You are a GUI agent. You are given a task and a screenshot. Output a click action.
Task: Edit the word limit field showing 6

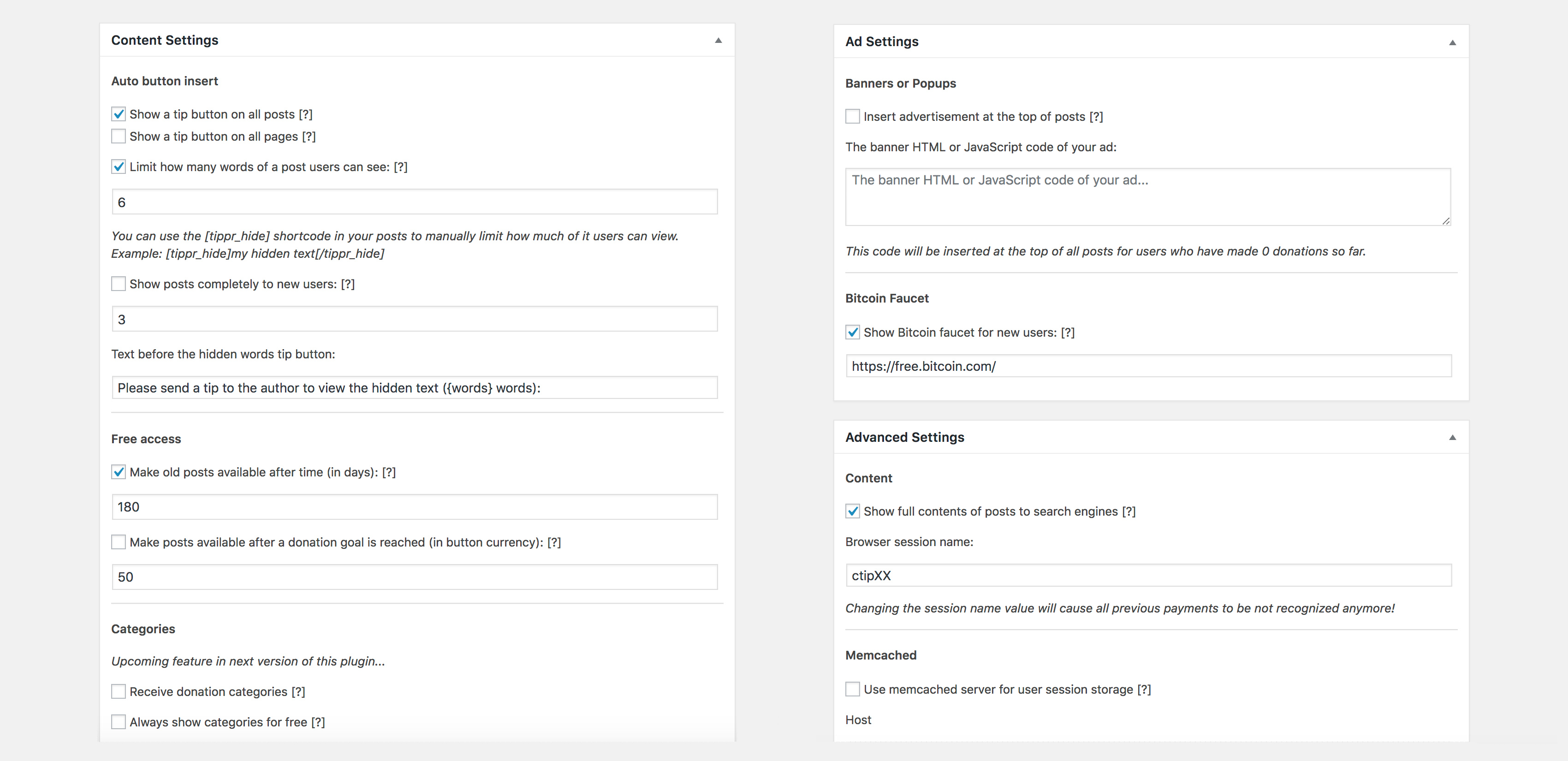[x=415, y=202]
